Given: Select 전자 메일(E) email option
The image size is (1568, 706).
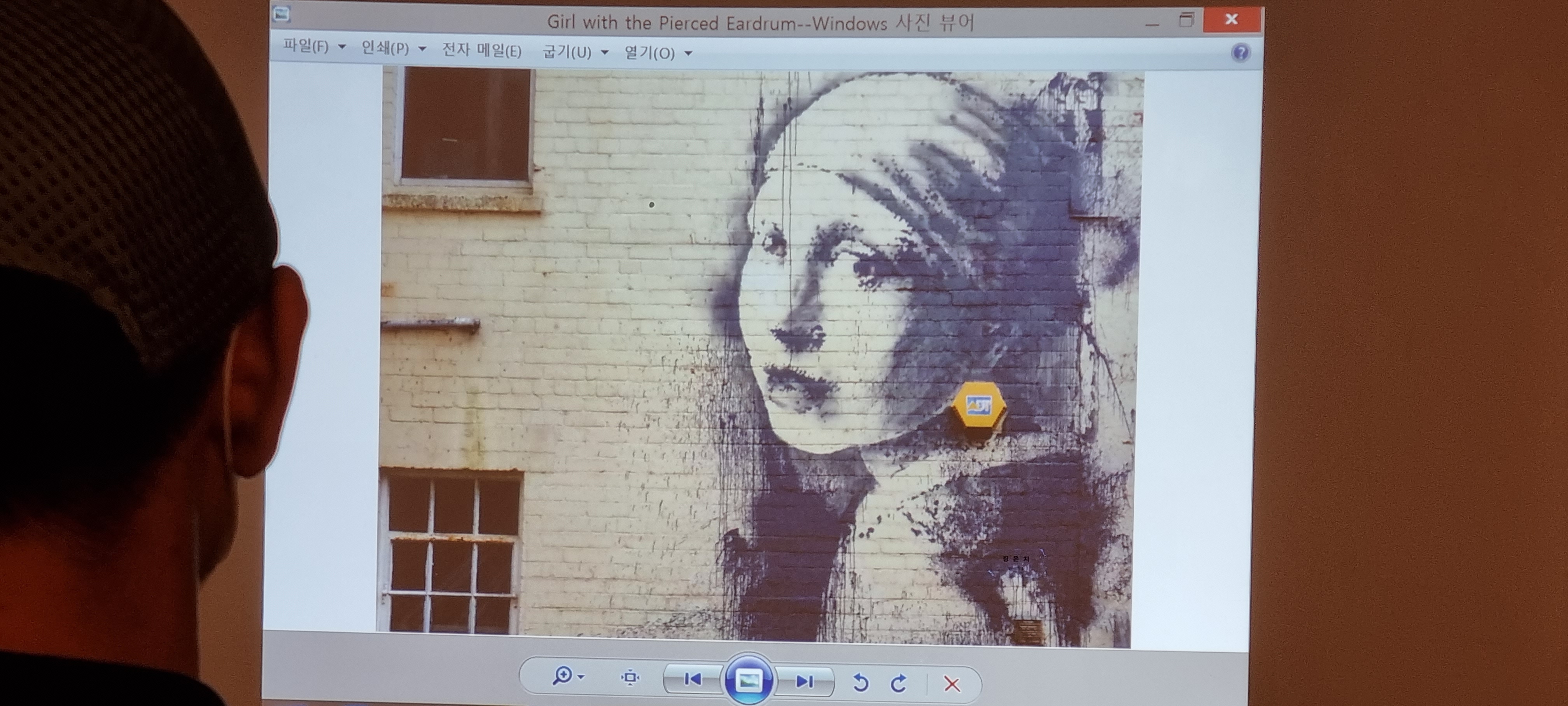Looking at the screenshot, I should click(481, 50).
